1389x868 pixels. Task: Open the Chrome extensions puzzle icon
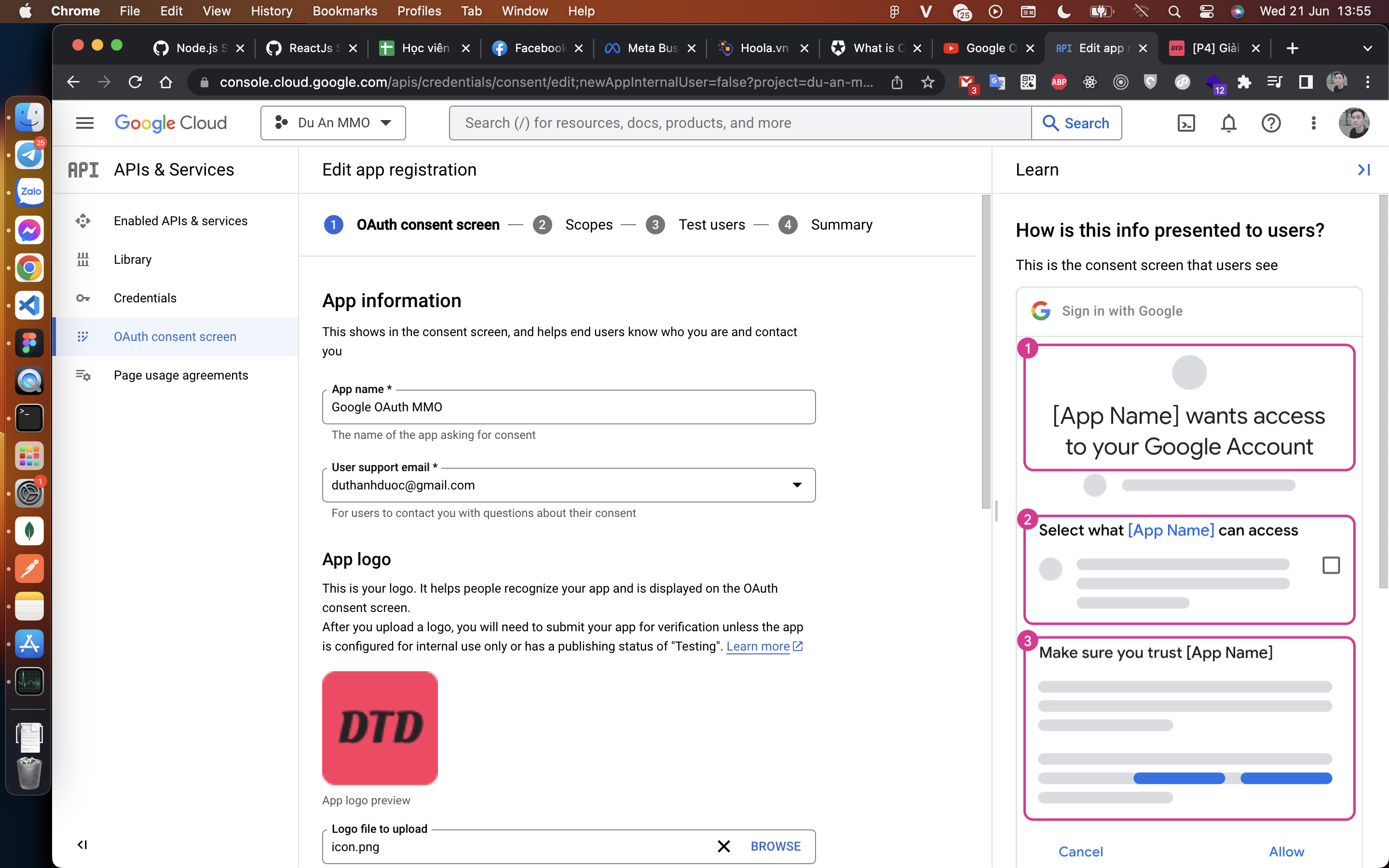(1244, 82)
